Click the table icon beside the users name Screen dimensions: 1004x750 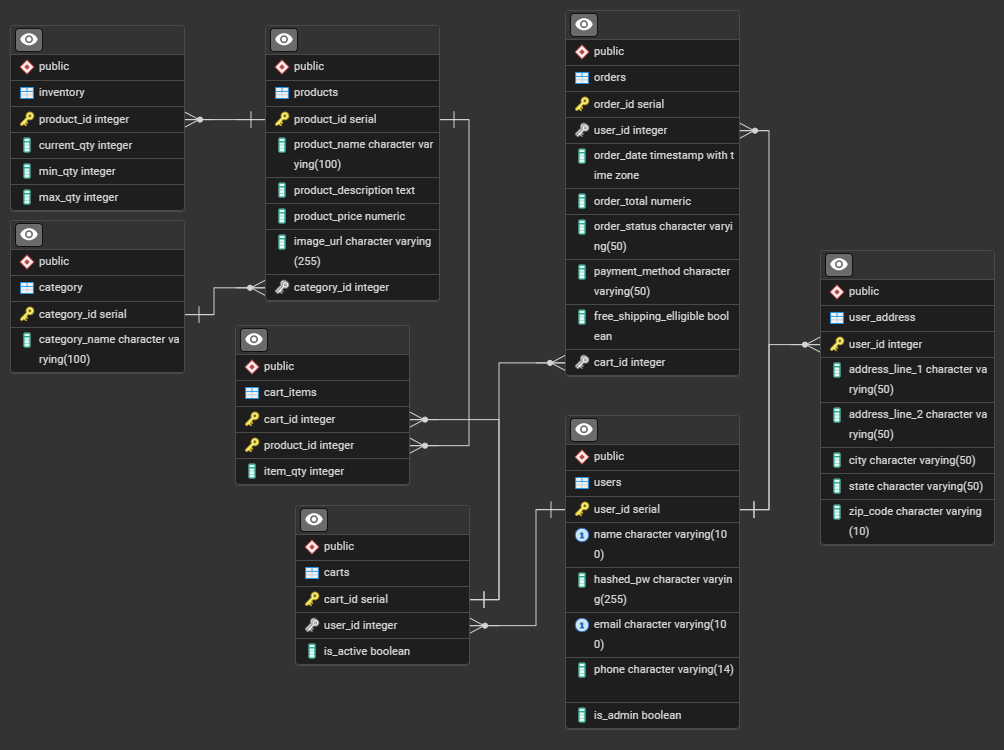[582, 482]
